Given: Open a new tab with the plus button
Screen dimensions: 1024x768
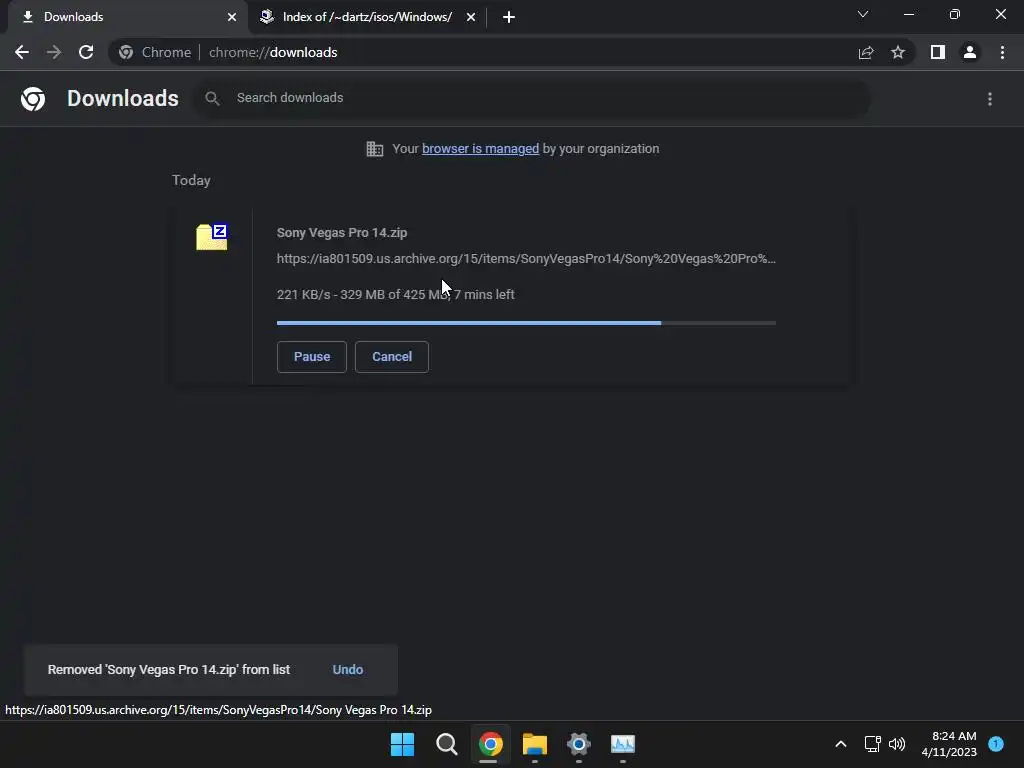Looking at the screenshot, I should (509, 17).
